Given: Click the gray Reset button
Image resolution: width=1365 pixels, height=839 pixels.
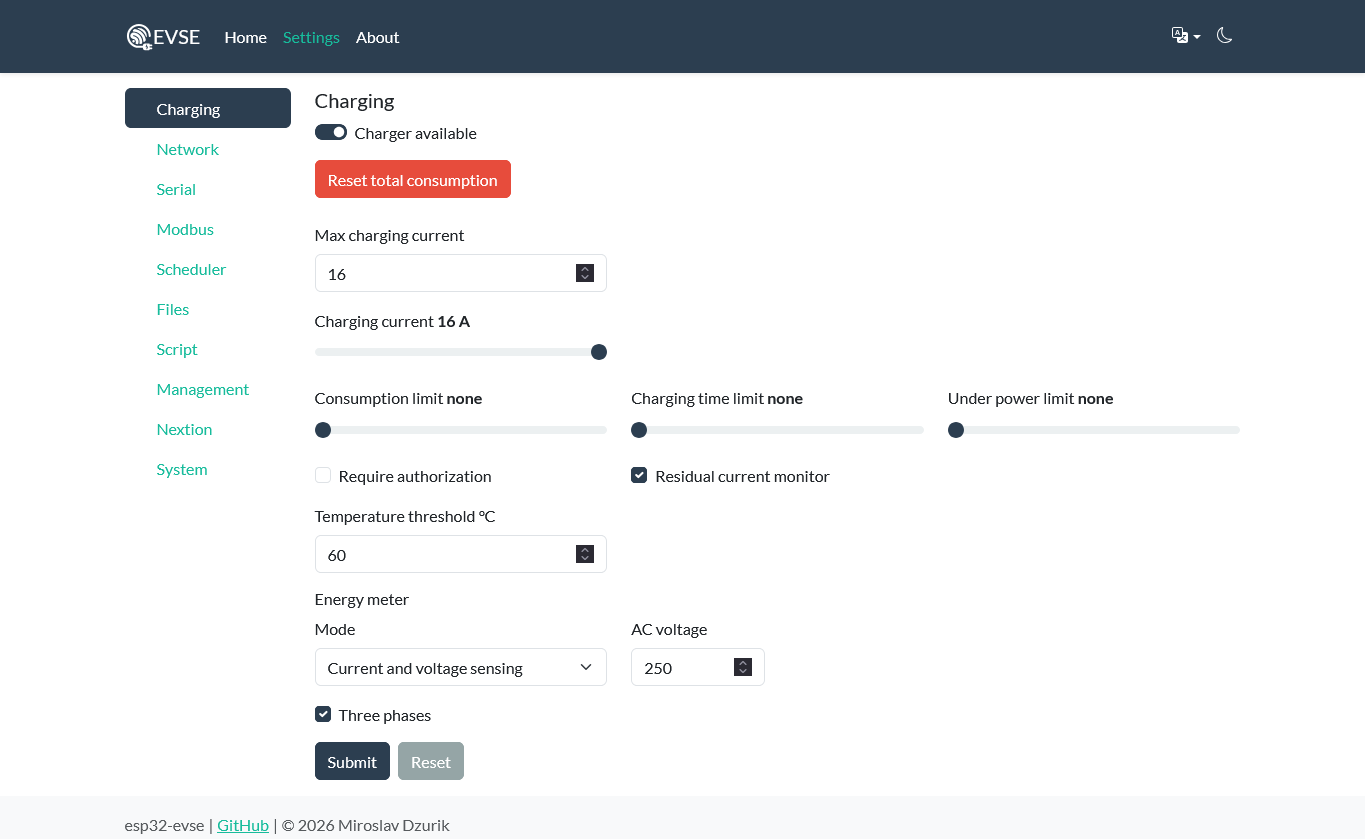Looking at the screenshot, I should tap(431, 761).
